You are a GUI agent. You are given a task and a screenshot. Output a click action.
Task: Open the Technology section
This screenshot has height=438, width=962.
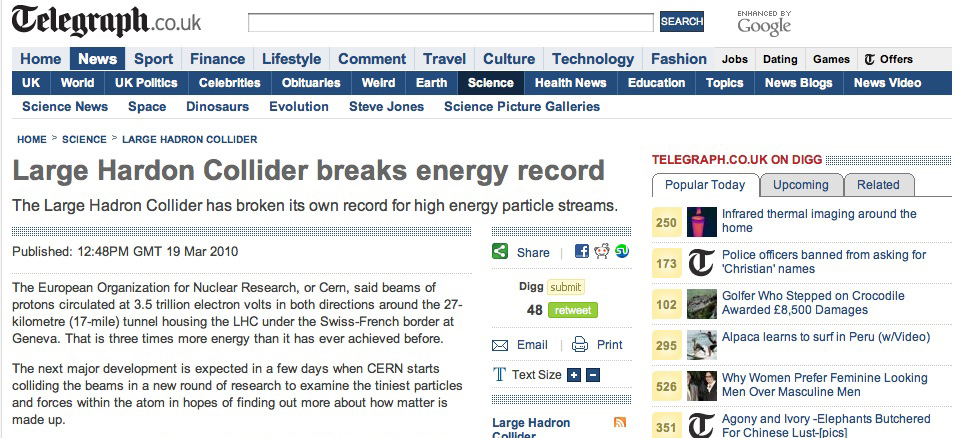tap(593, 59)
